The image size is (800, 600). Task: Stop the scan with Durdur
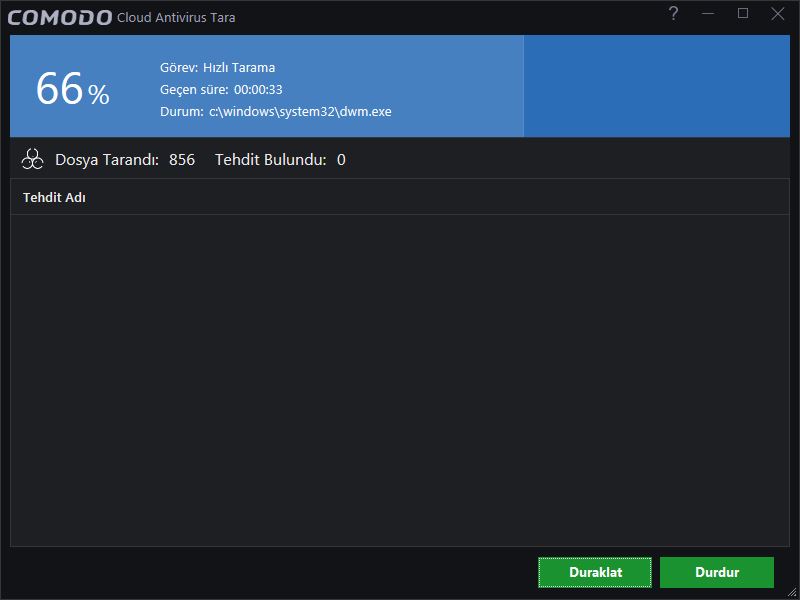point(717,572)
